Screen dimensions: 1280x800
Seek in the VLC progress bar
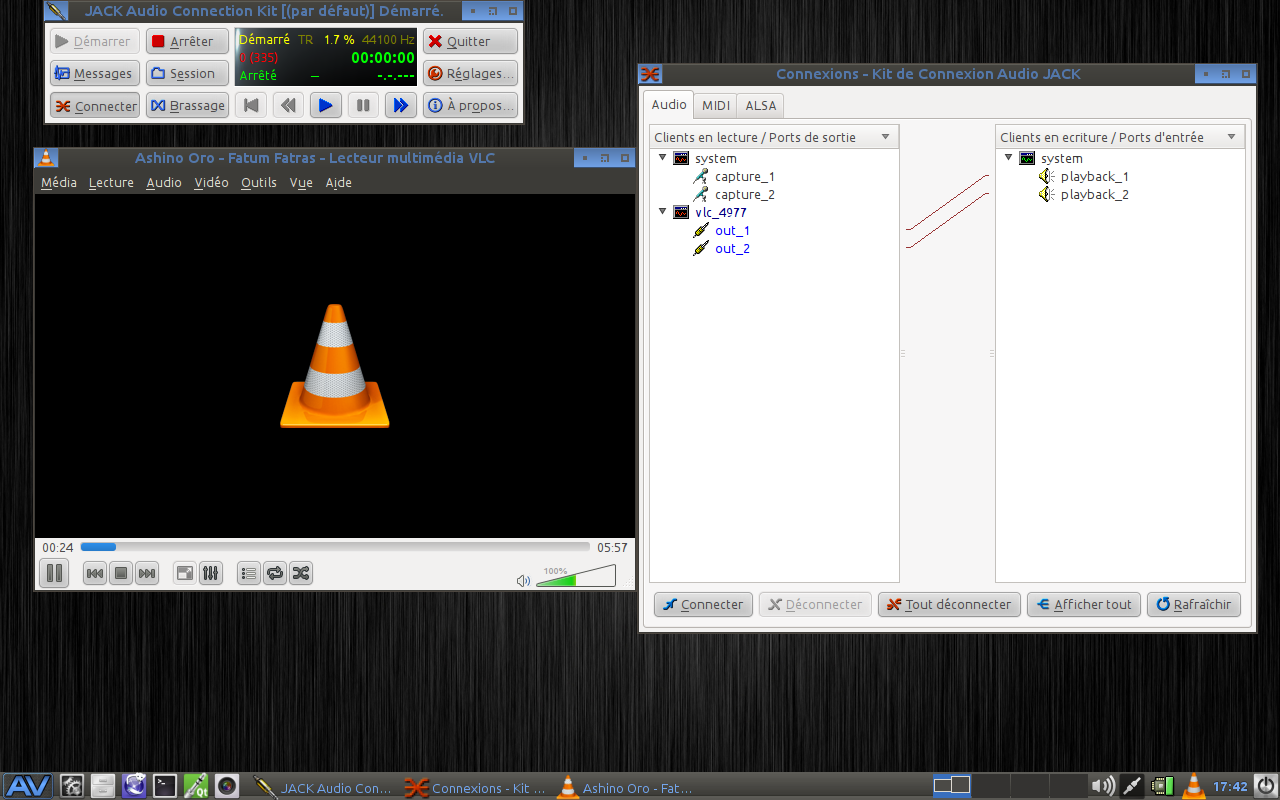(335, 547)
